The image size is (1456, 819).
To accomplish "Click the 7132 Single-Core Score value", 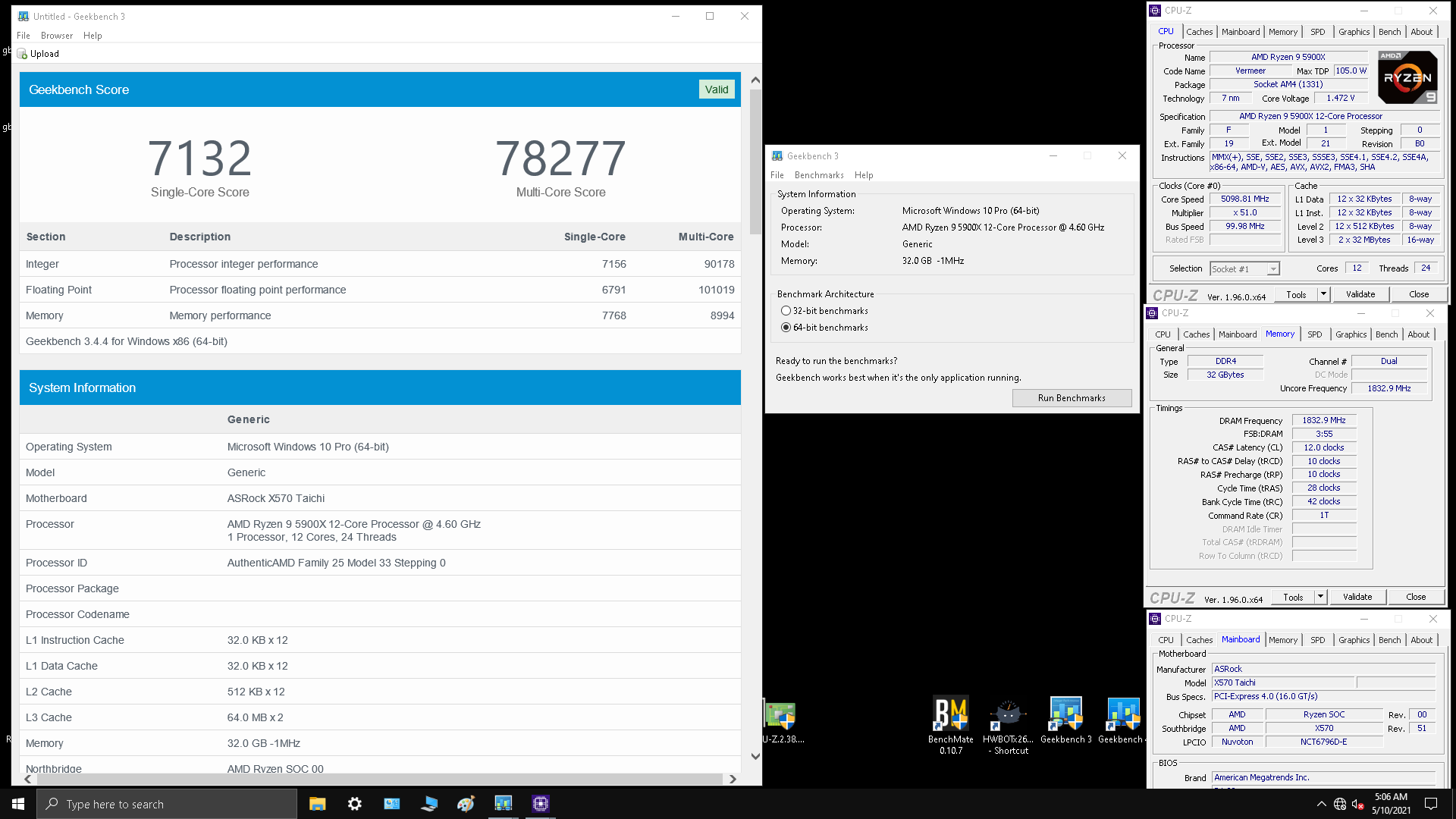I will 199,158.
